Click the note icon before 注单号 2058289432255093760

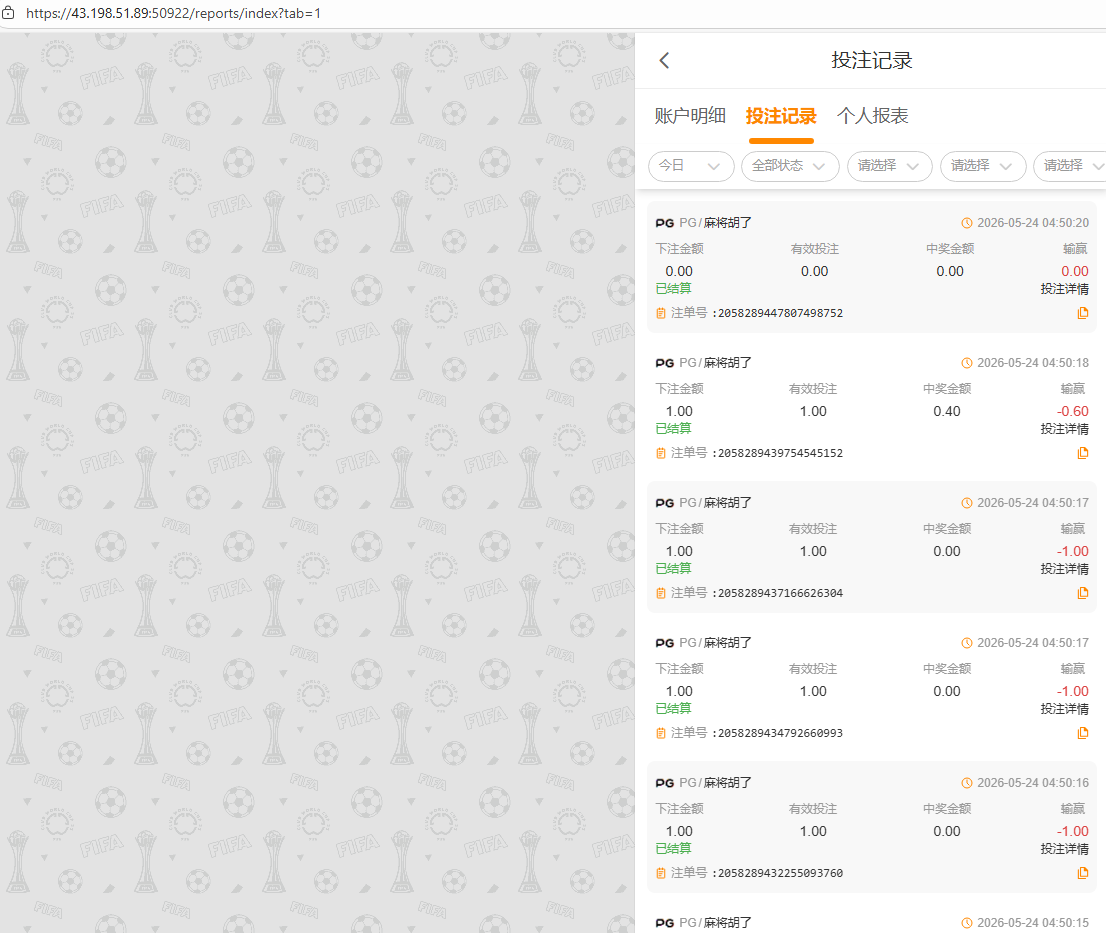pos(661,873)
